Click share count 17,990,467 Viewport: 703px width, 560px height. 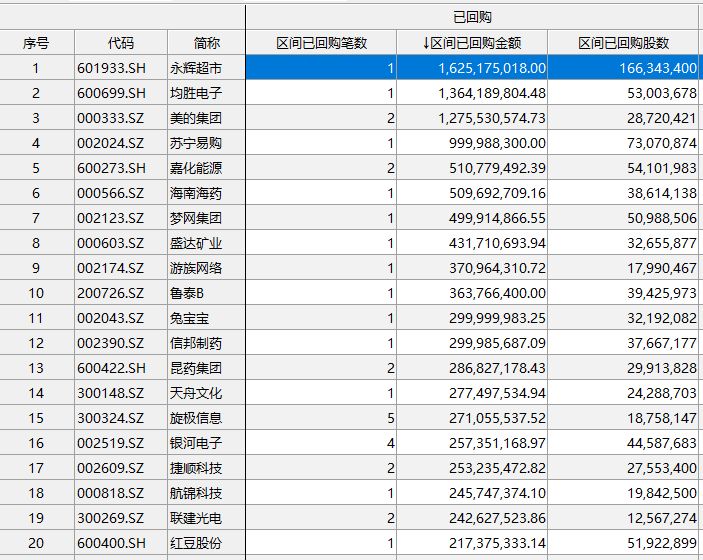point(662,268)
